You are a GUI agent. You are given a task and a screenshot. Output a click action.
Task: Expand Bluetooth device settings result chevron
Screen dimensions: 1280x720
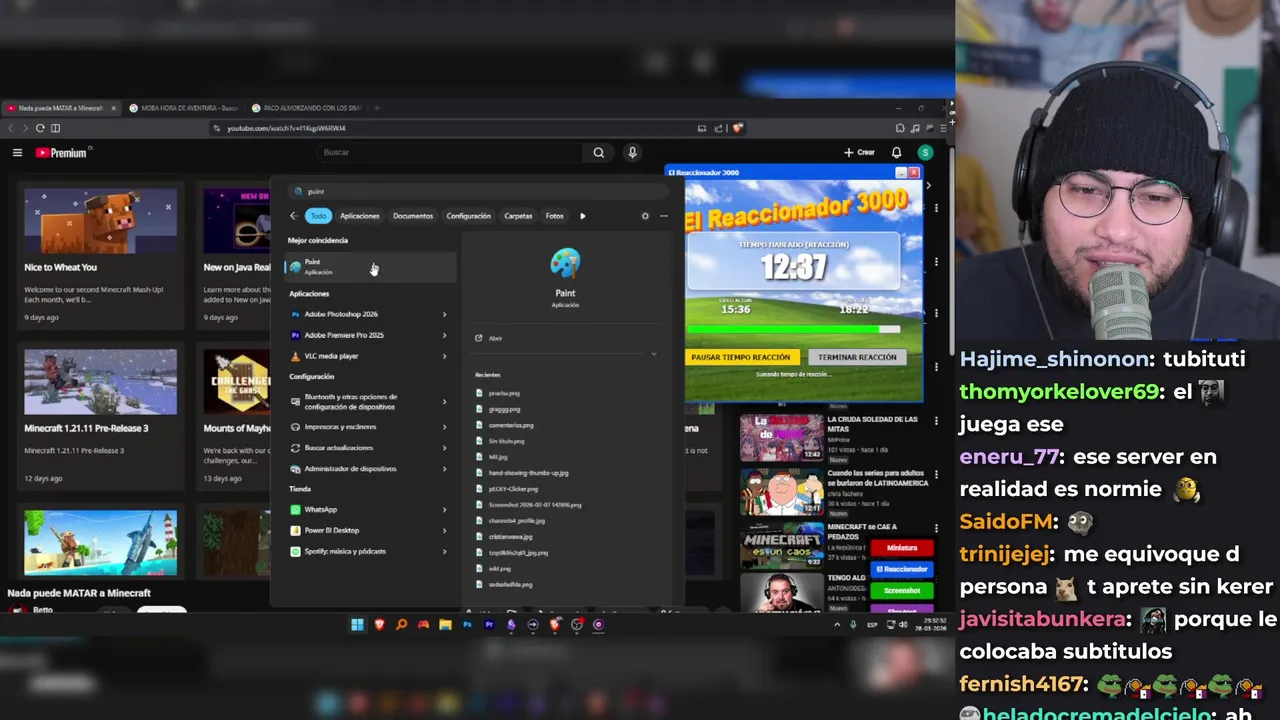point(445,402)
